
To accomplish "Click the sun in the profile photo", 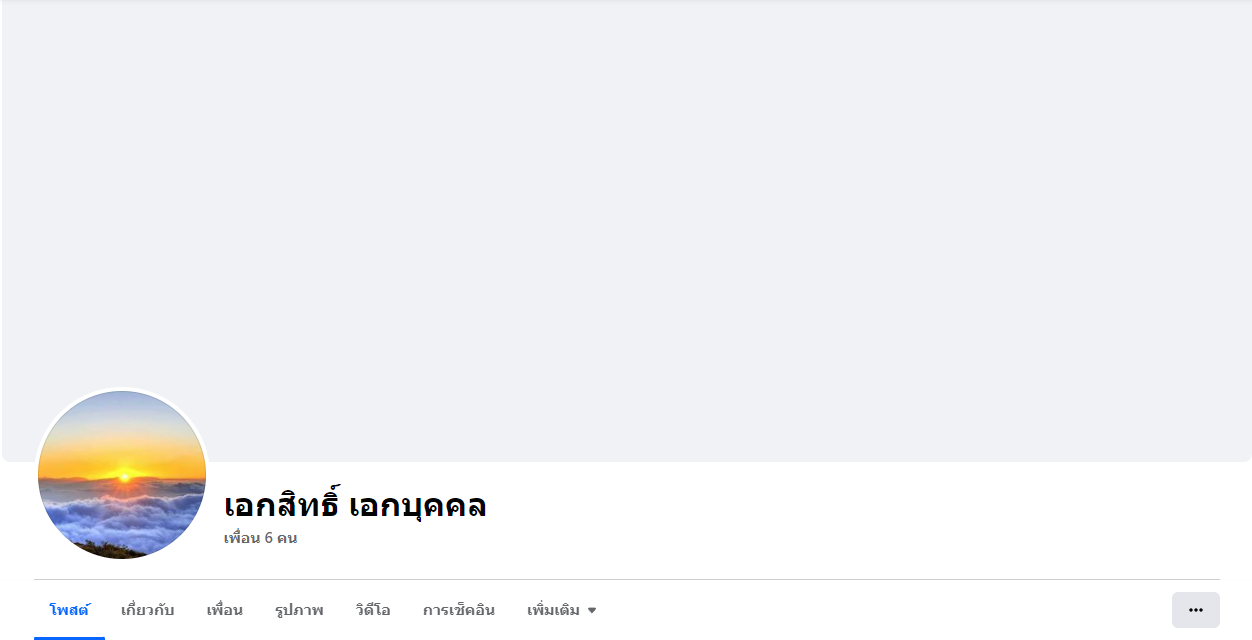I will (x=124, y=477).
